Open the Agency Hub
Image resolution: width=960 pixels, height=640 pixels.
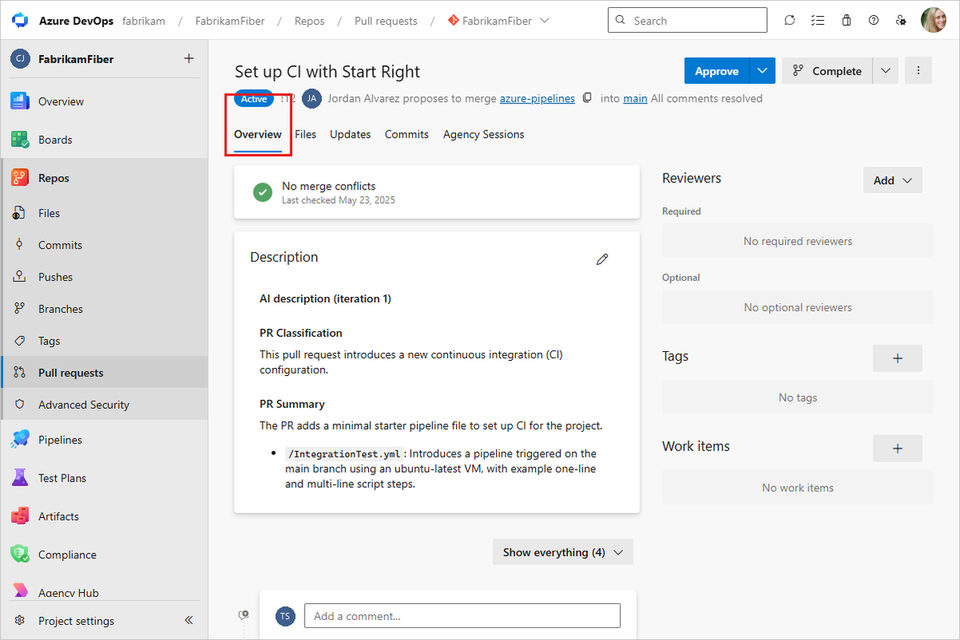coord(68,592)
